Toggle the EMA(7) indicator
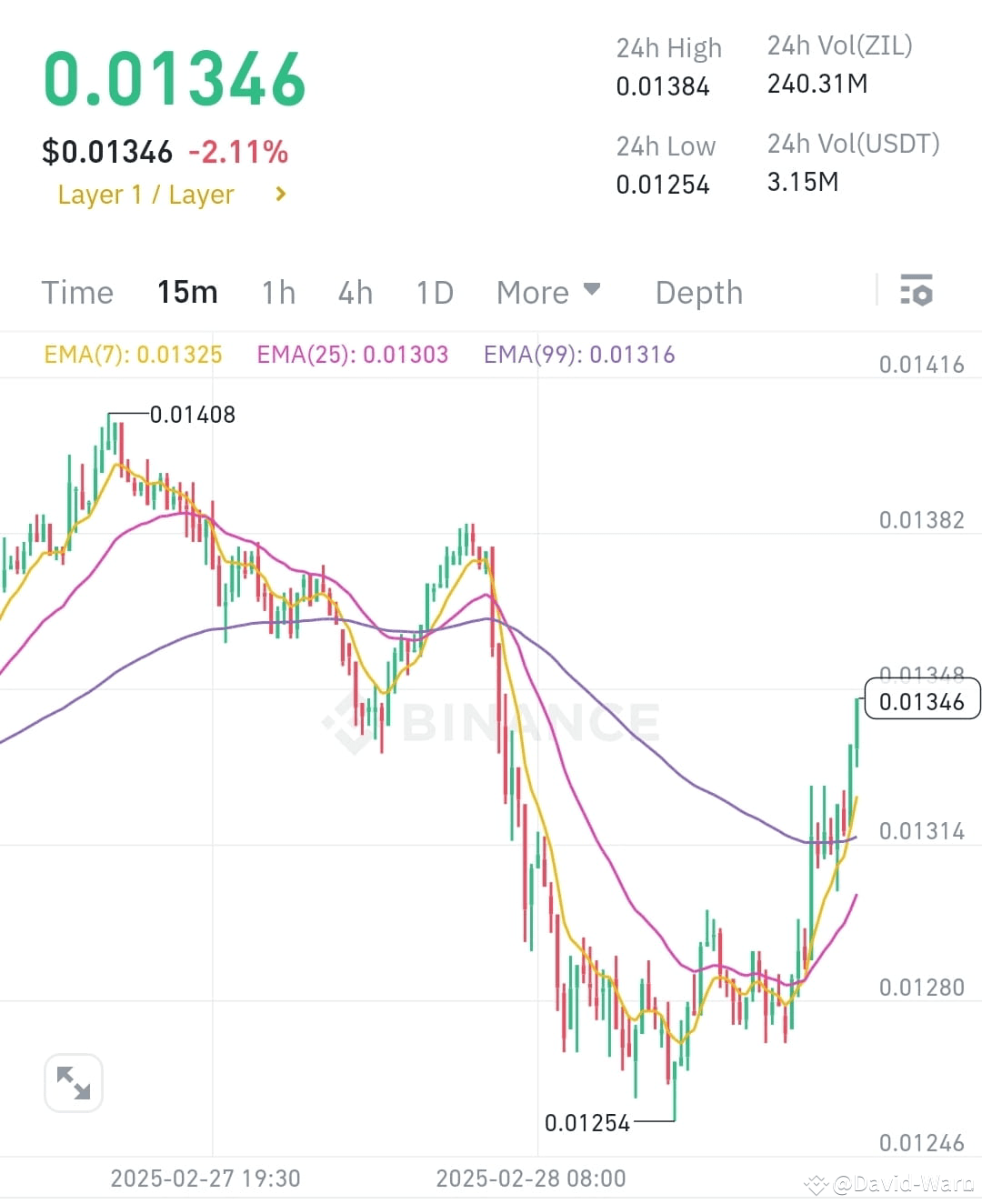The image size is (982, 1204). click(133, 355)
